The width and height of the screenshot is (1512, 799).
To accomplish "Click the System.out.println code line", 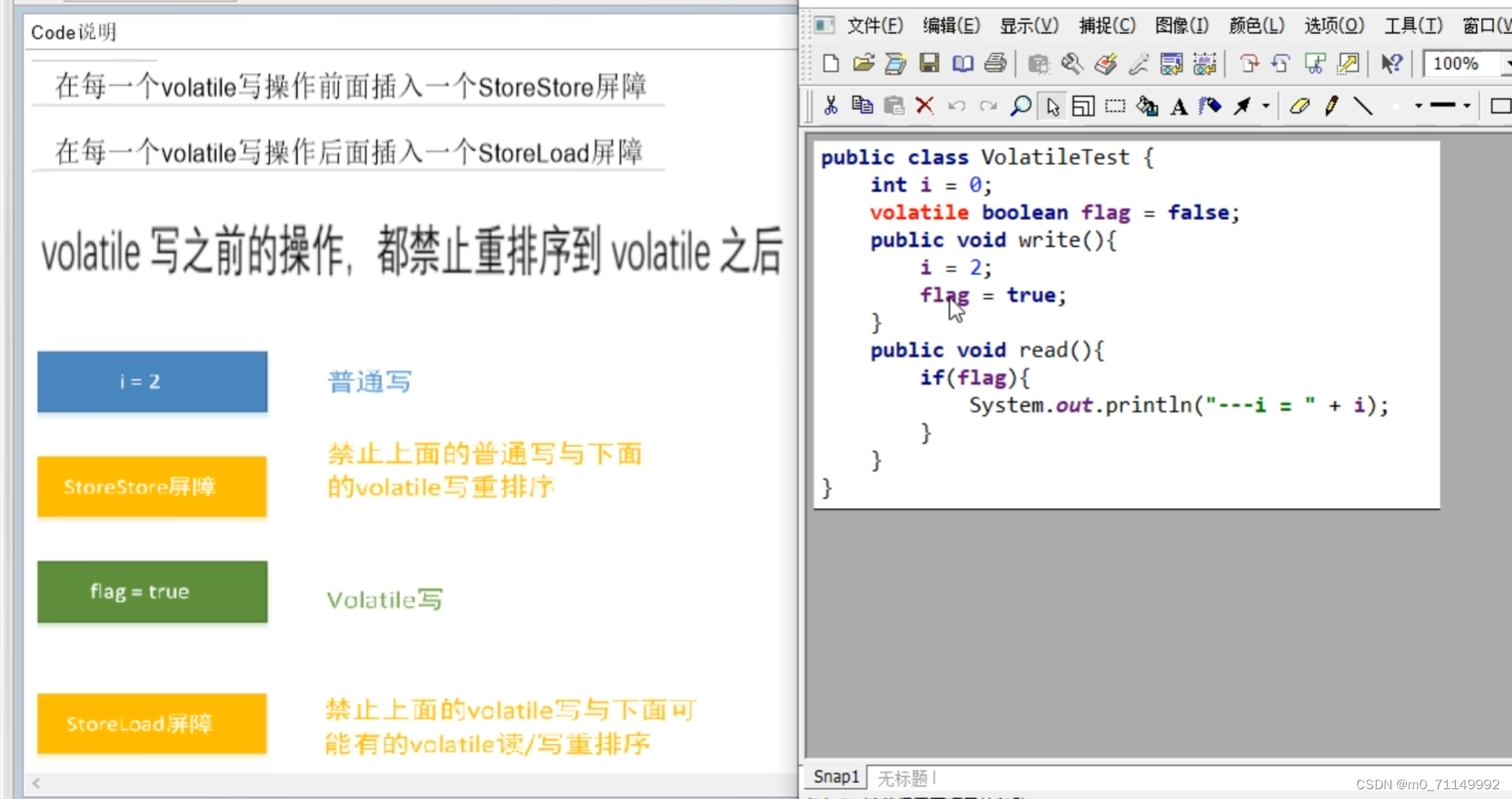I will [1179, 405].
